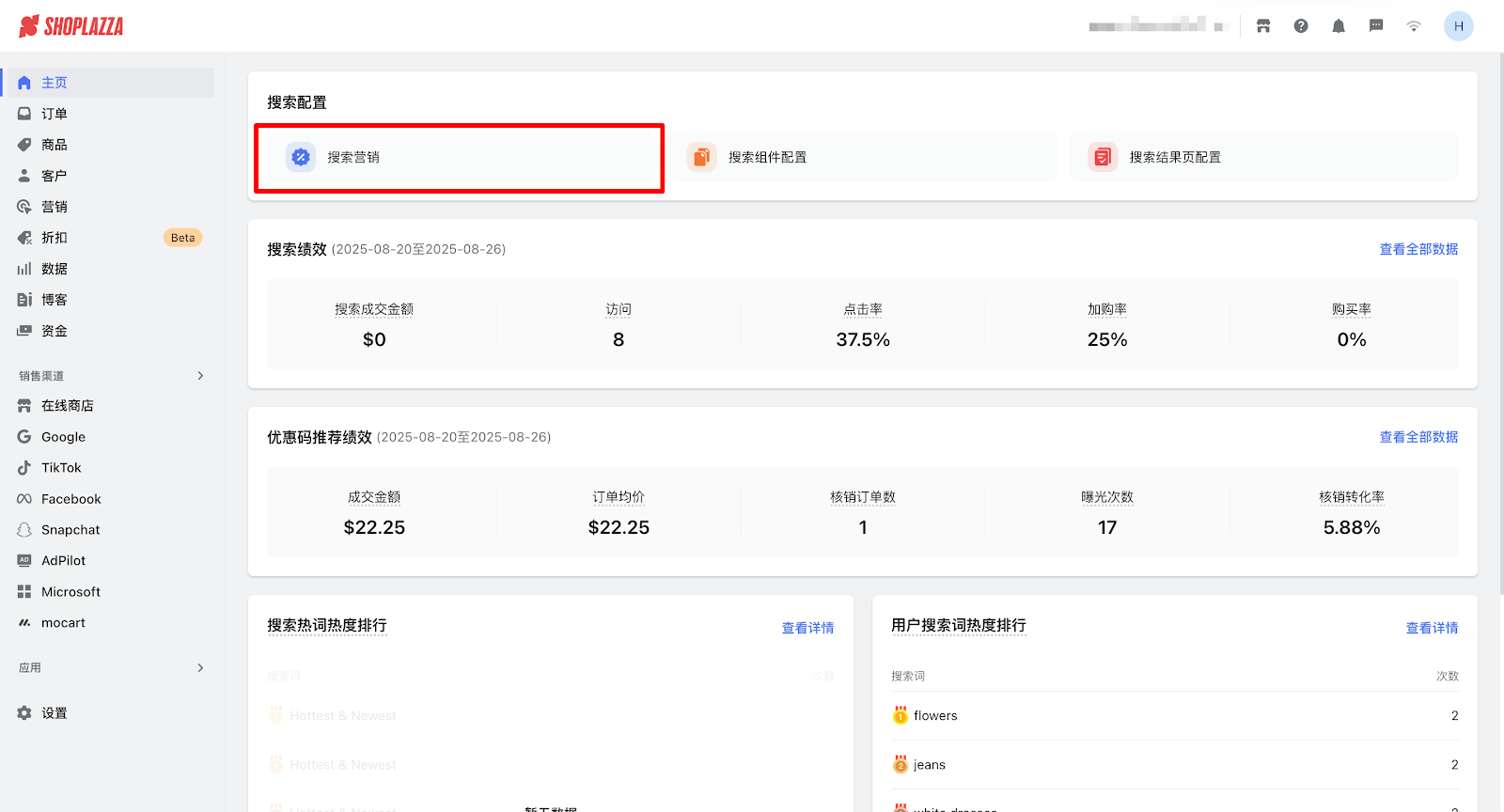Click the 核销订单数 metric label
1504x812 pixels.
click(x=863, y=497)
